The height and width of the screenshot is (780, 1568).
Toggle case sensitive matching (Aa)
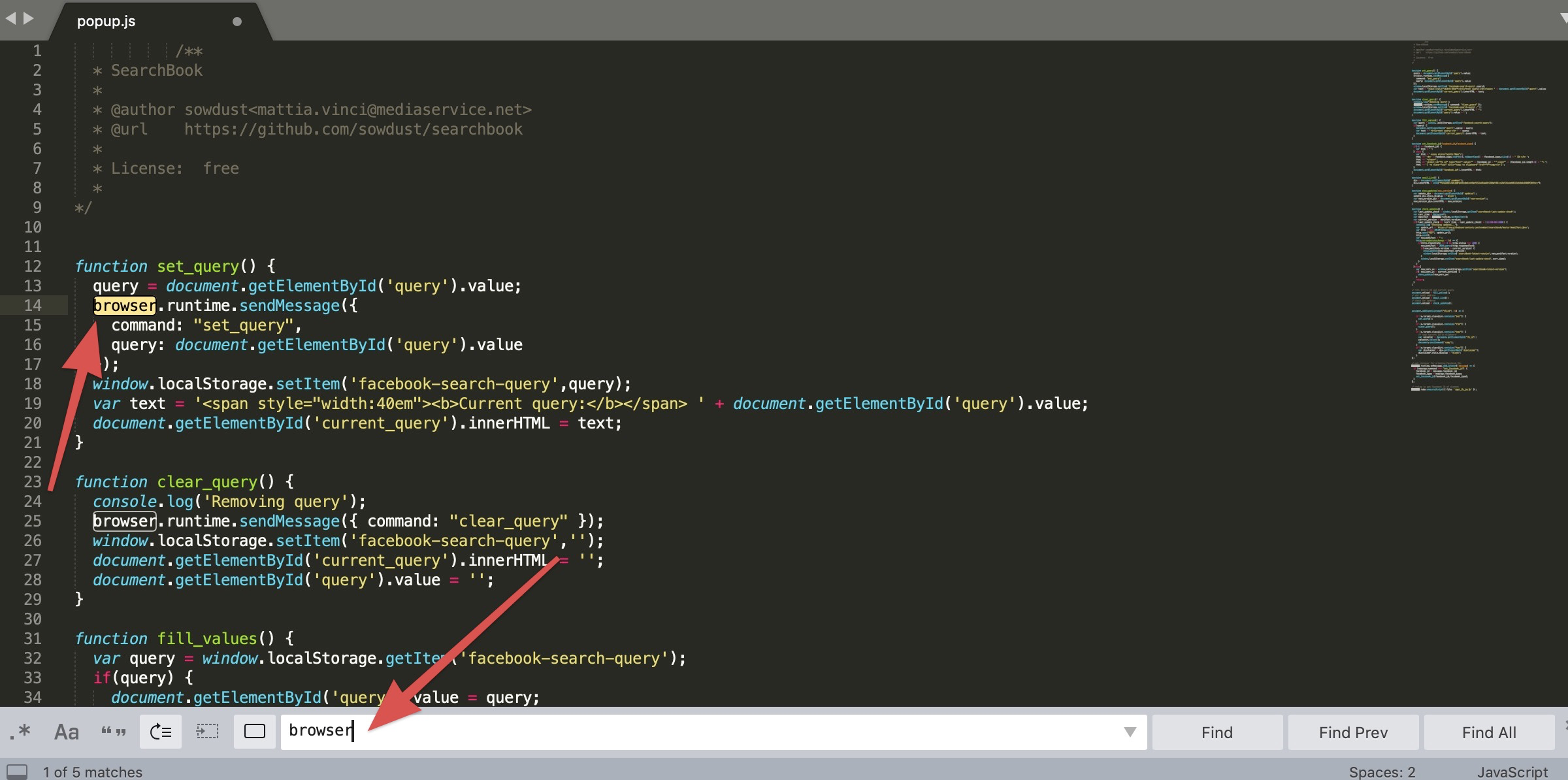coord(67,732)
